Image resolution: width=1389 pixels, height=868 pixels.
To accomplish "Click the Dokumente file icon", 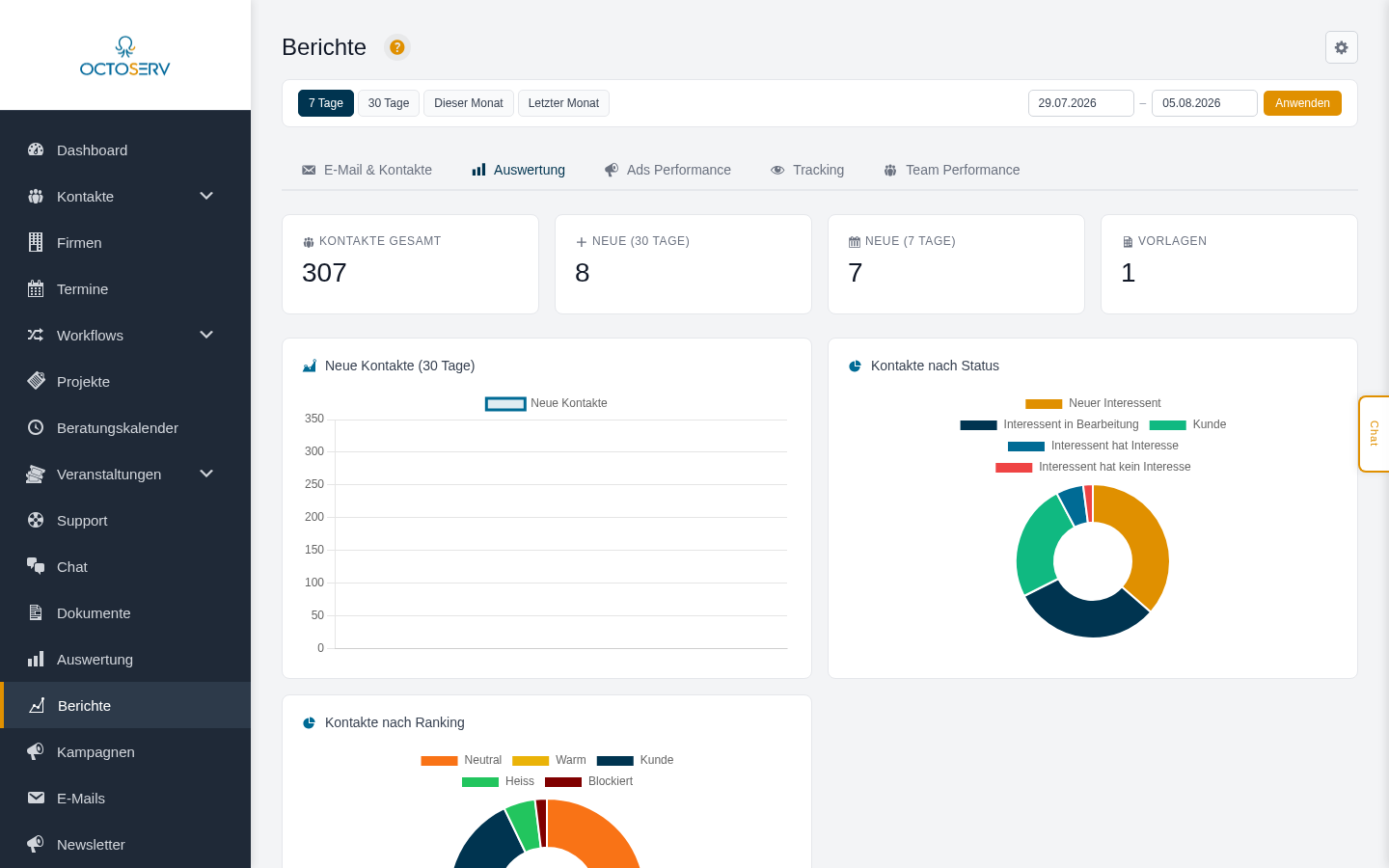I will (36, 612).
